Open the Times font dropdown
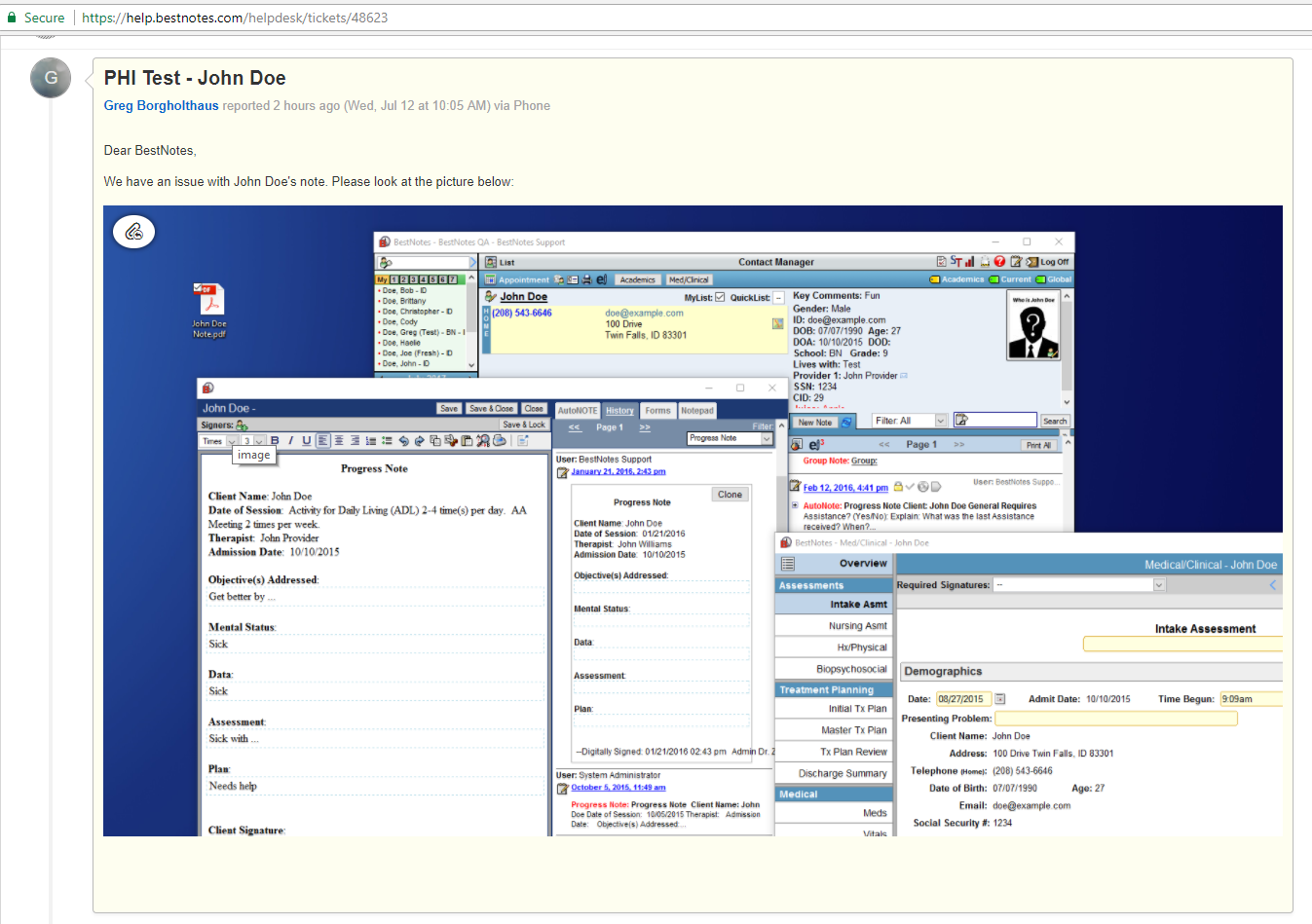This screenshot has width=1312, height=924. click(x=219, y=441)
